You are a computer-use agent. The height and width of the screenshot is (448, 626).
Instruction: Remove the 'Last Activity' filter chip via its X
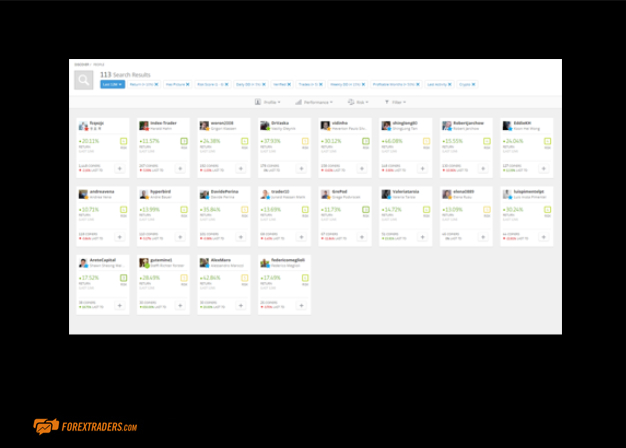tap(450, 84)
